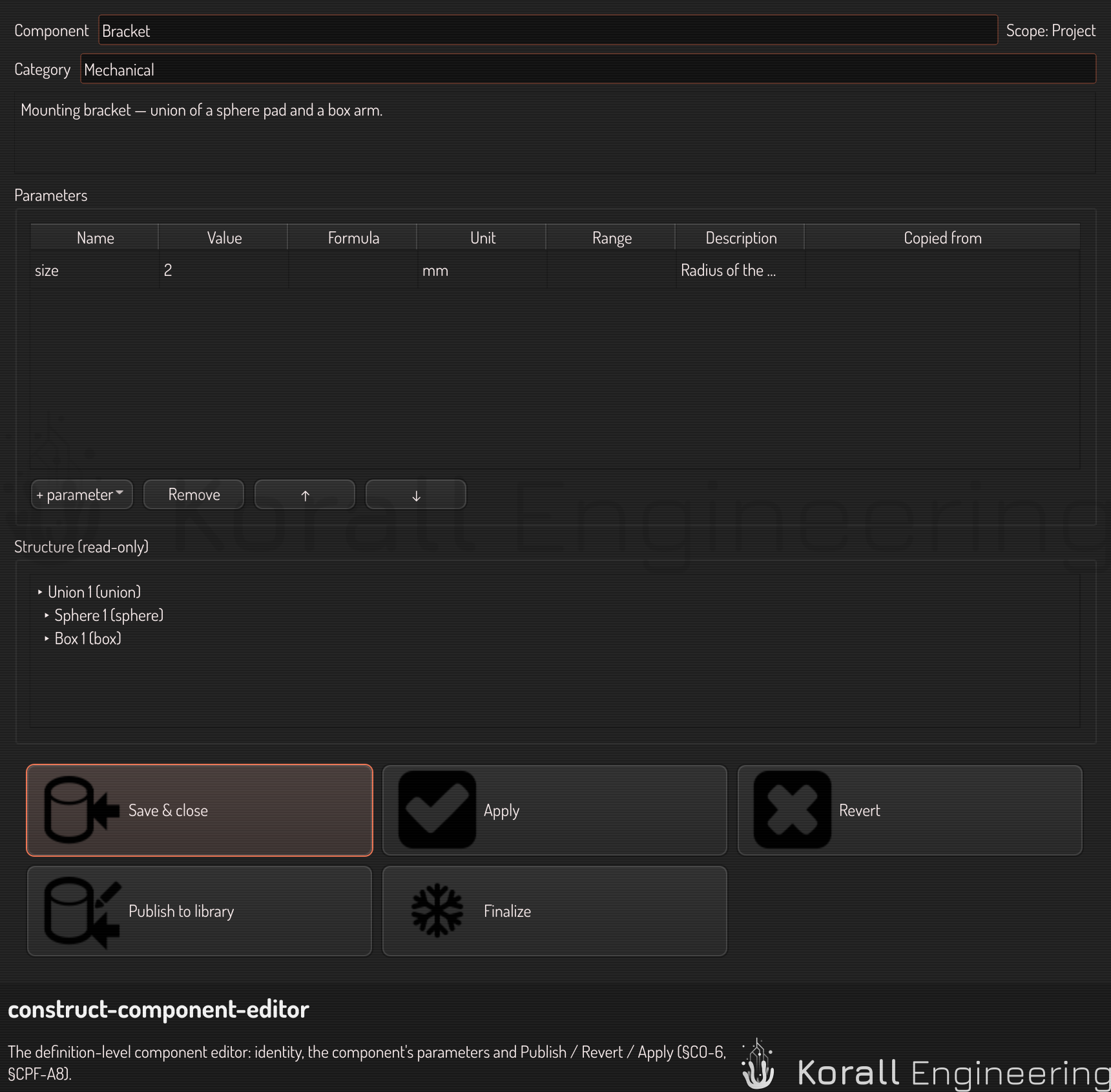Click the Apply label

(x=501, y=811)
